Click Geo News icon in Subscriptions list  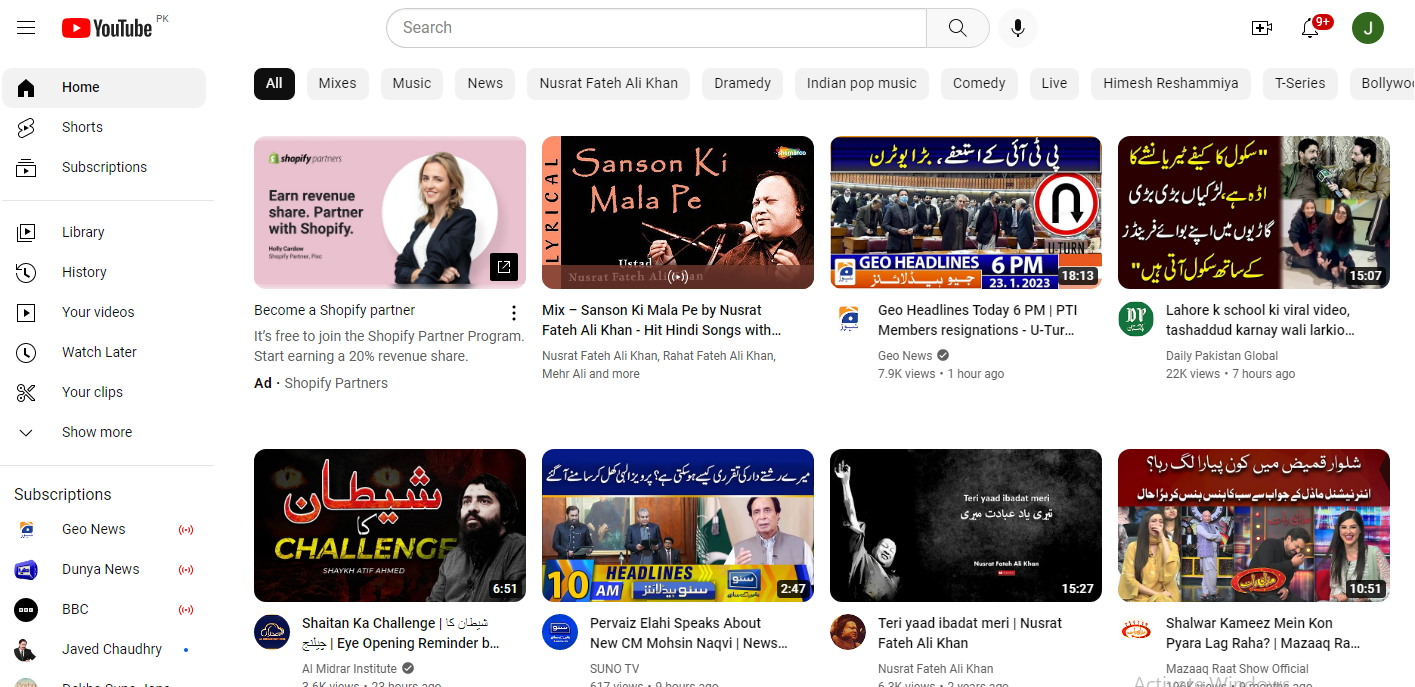26,529
